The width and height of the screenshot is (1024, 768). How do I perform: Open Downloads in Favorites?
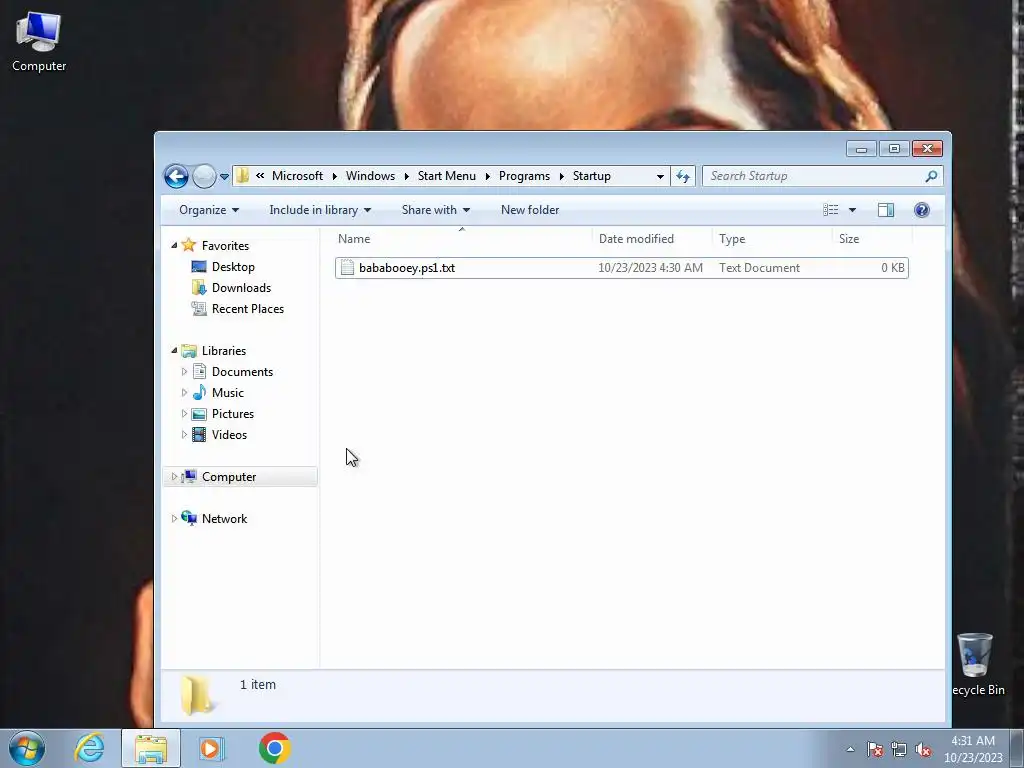[x=241, y=287]
